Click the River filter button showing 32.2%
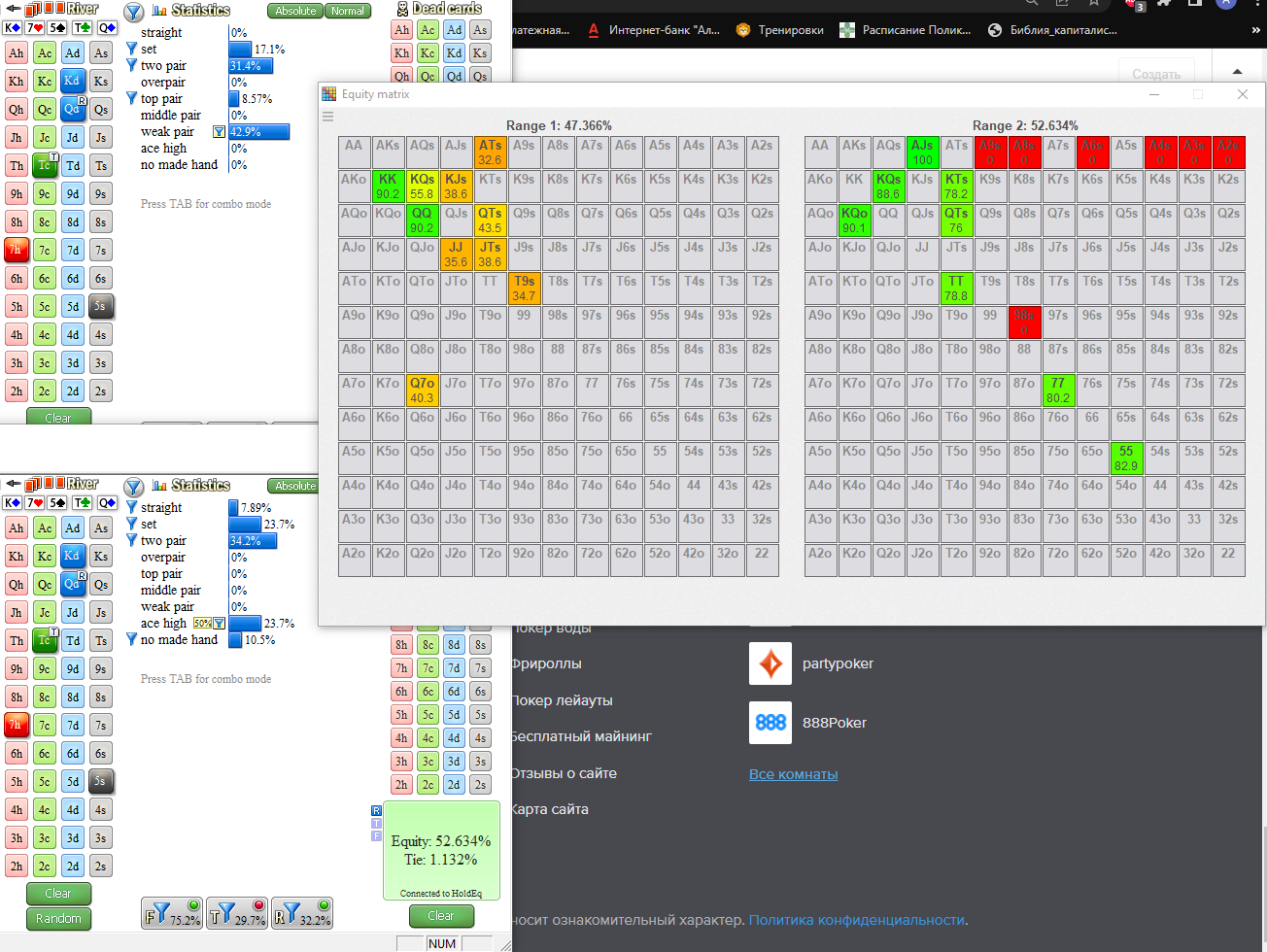Image resolution: width=1267 pixels, height=952 pixels. point(302,913)
